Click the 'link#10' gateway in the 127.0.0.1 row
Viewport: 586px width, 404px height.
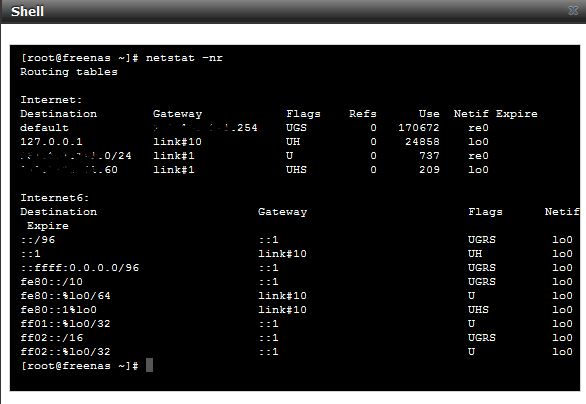[177, 142]
